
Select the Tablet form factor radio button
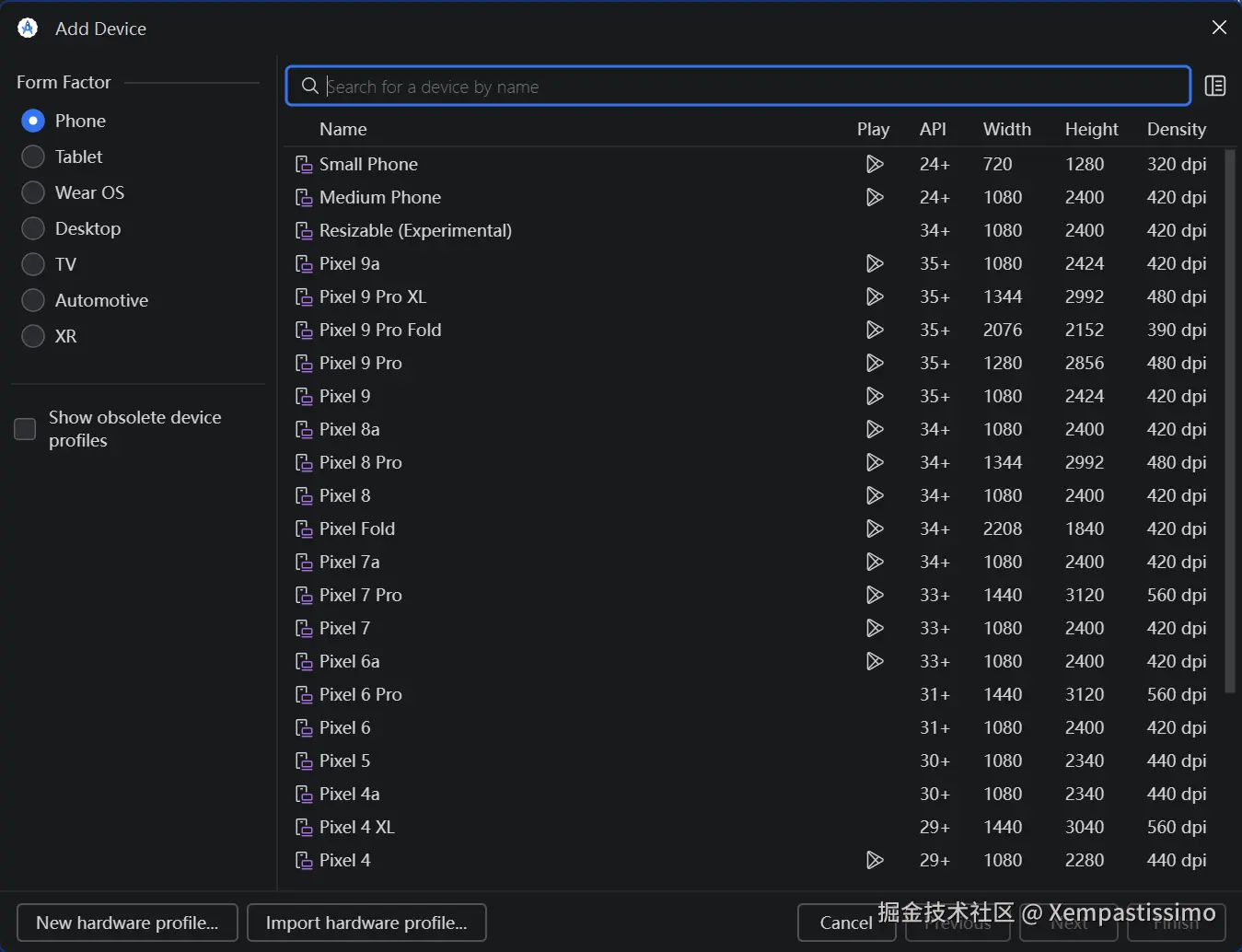[33, 157]
